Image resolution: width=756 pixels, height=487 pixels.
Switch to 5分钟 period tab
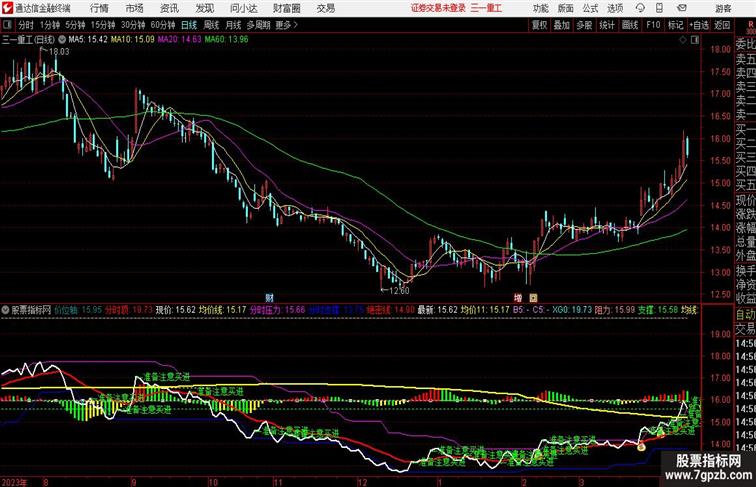[75, 25]
